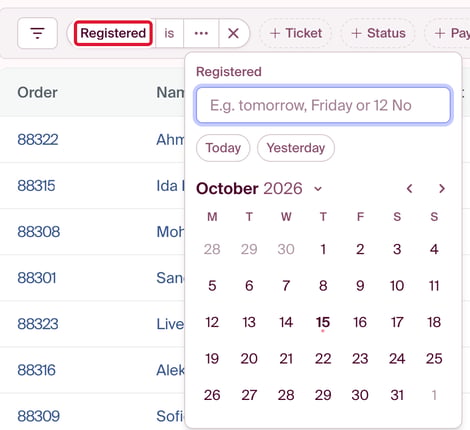
Task: Focus the Registered date input field
Action: pyautogui.click(x=323, y=105)
